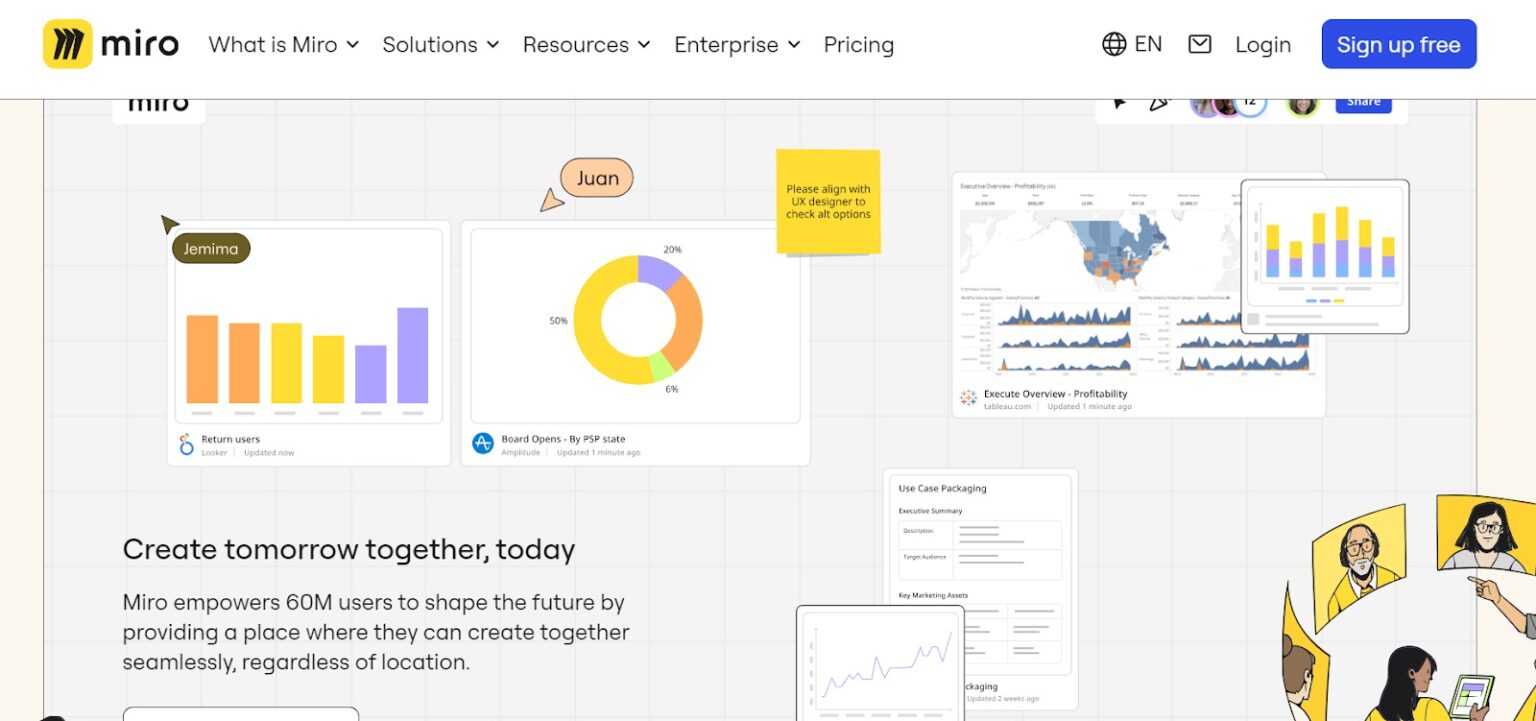
Task: Click the Miro logo in the navbar
Action: pyautogui.click(x=111, y=44)
